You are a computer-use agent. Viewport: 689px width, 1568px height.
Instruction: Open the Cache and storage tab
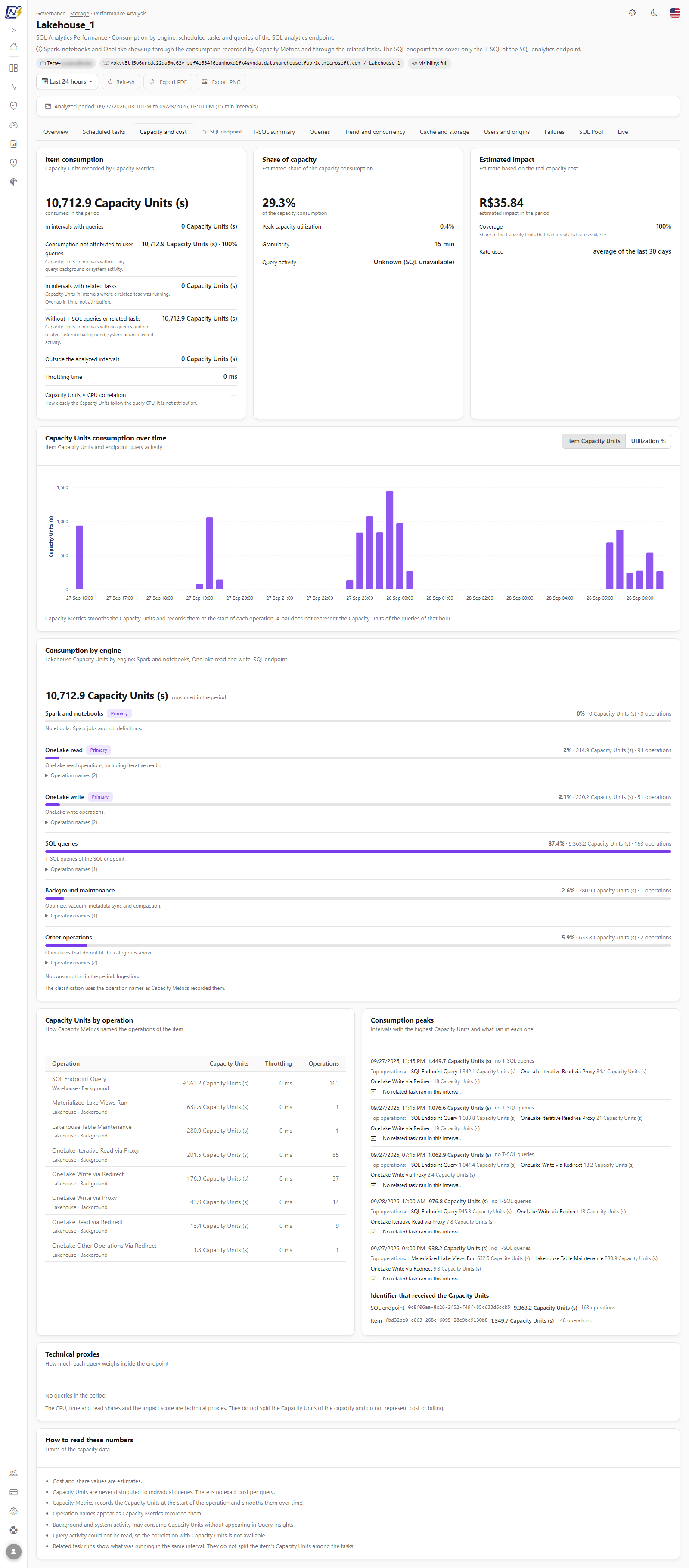[444, 131]
